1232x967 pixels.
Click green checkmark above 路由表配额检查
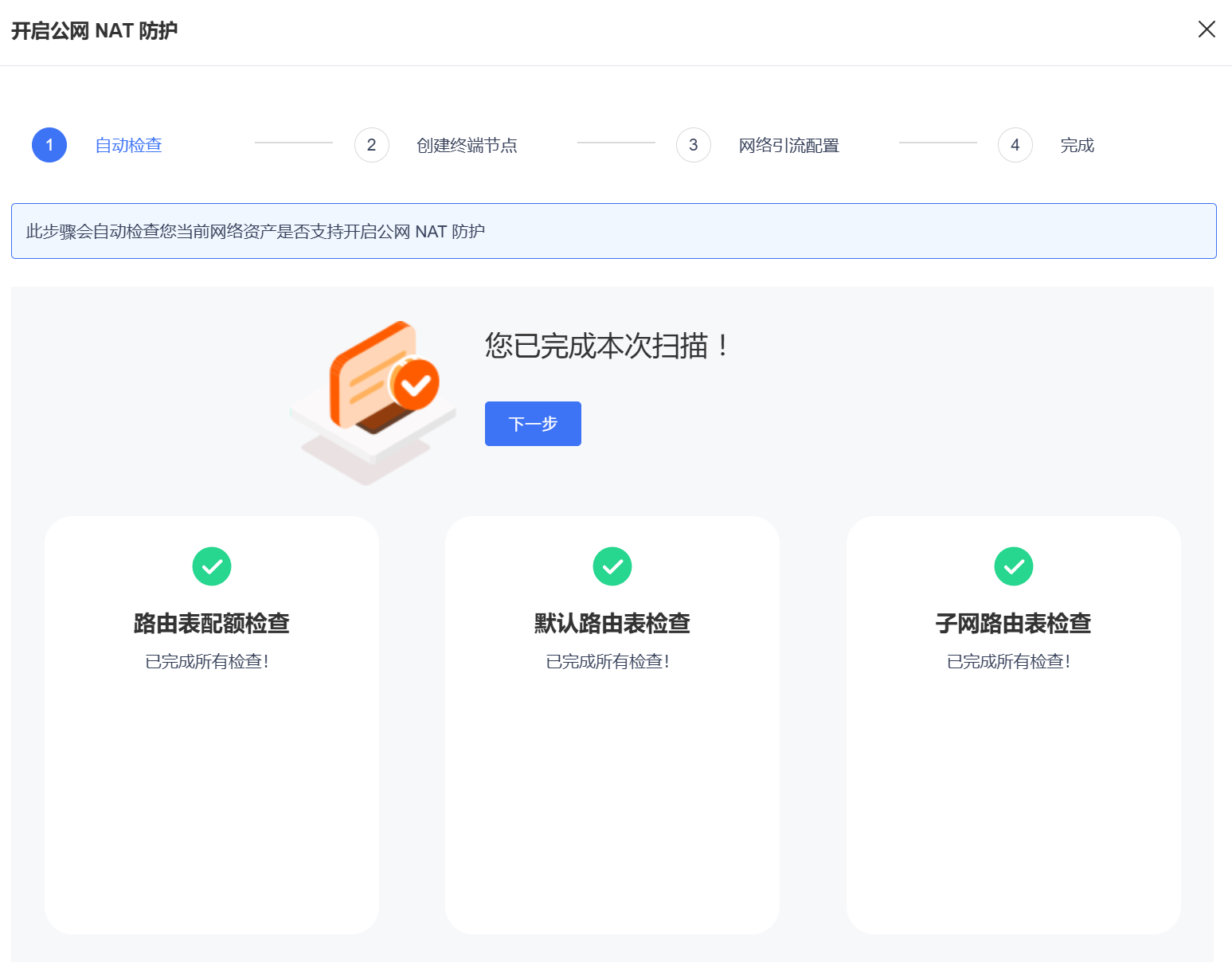(212, 566)
